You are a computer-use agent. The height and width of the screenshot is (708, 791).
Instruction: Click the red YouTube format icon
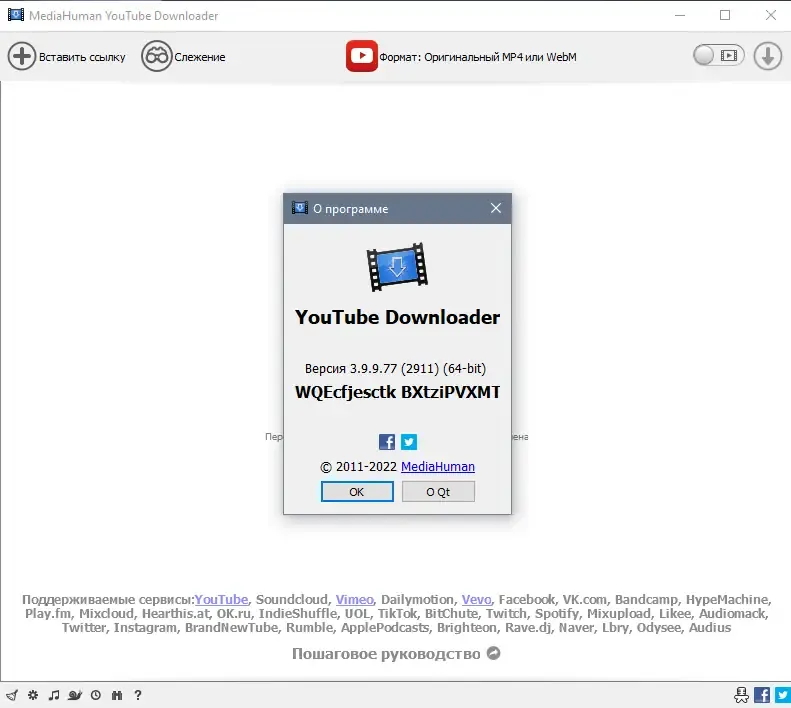(362, 56)
